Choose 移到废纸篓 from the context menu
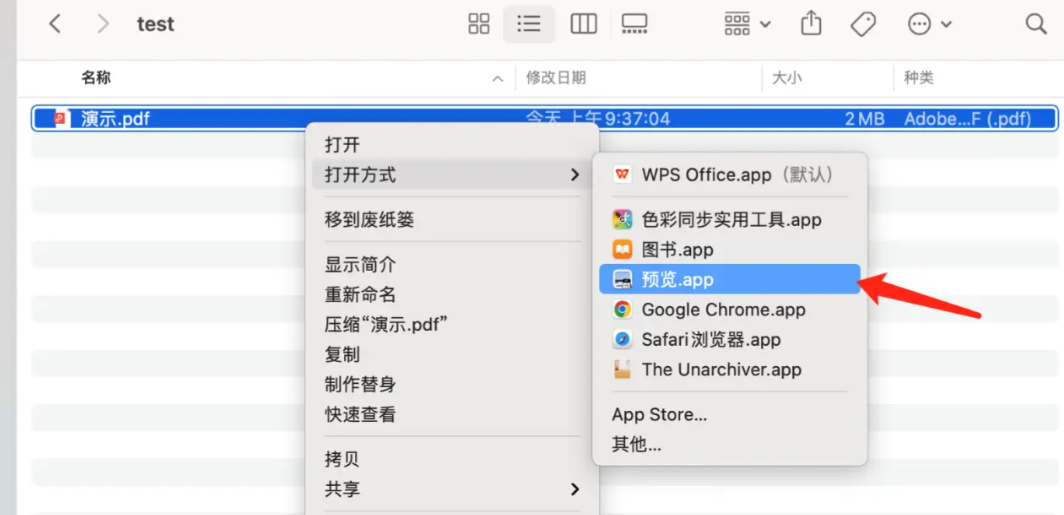 tap(453, 219)
